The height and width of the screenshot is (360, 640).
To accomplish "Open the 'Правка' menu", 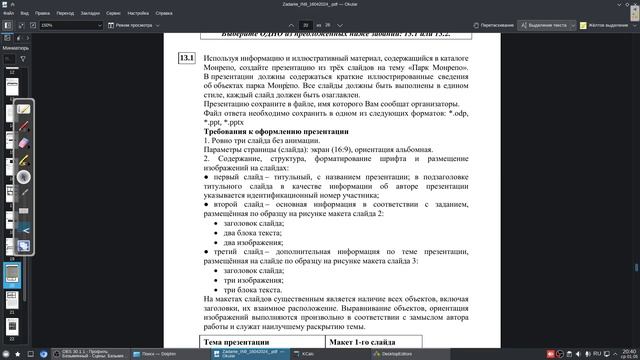I will (42, 13).
